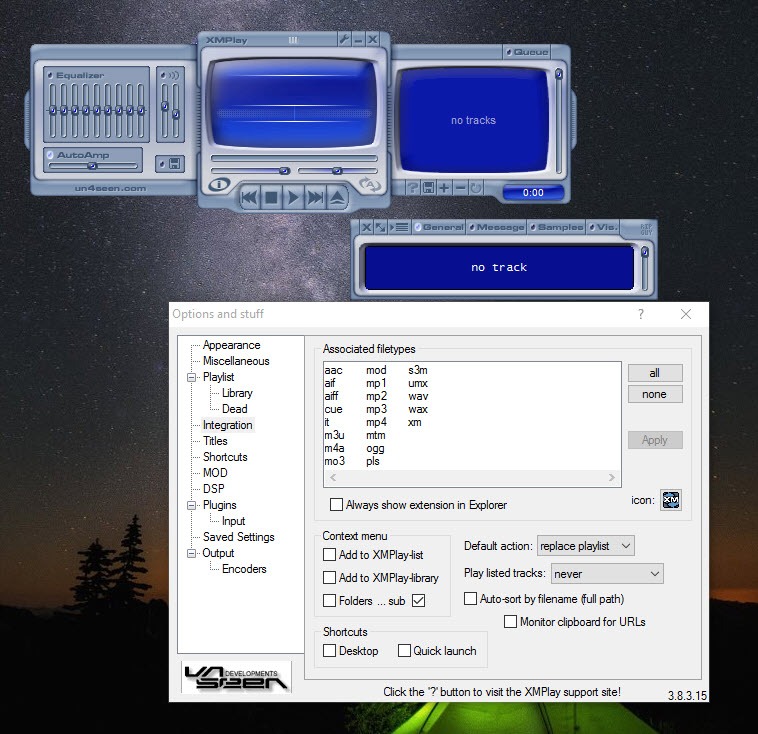This screenshot has width=758, height=734.
Task: Stop playback with the stop button
Action: click(x=271, y=197)
